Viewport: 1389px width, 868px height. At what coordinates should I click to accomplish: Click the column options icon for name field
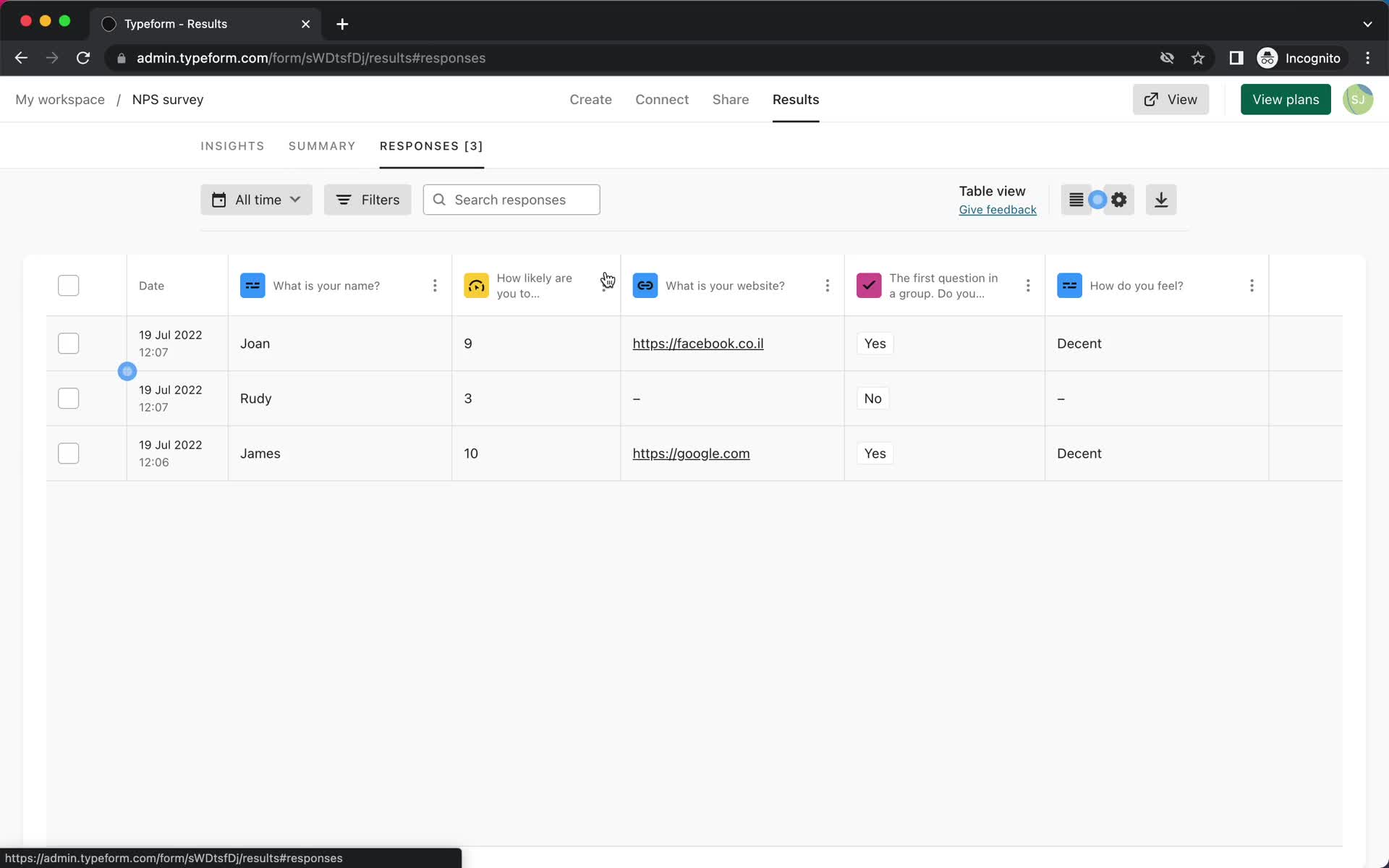pyautogui.click(x=435, y=285)
